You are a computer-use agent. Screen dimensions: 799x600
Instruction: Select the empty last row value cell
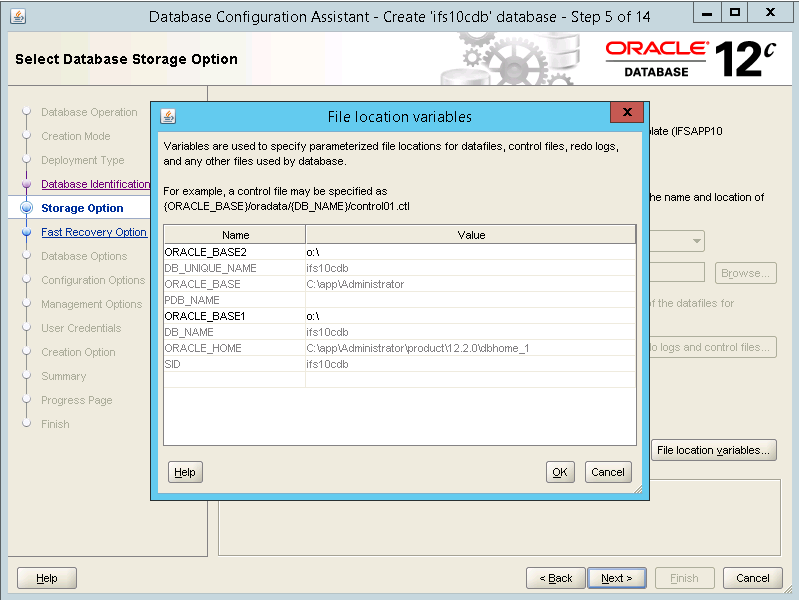tap(470, 380)
